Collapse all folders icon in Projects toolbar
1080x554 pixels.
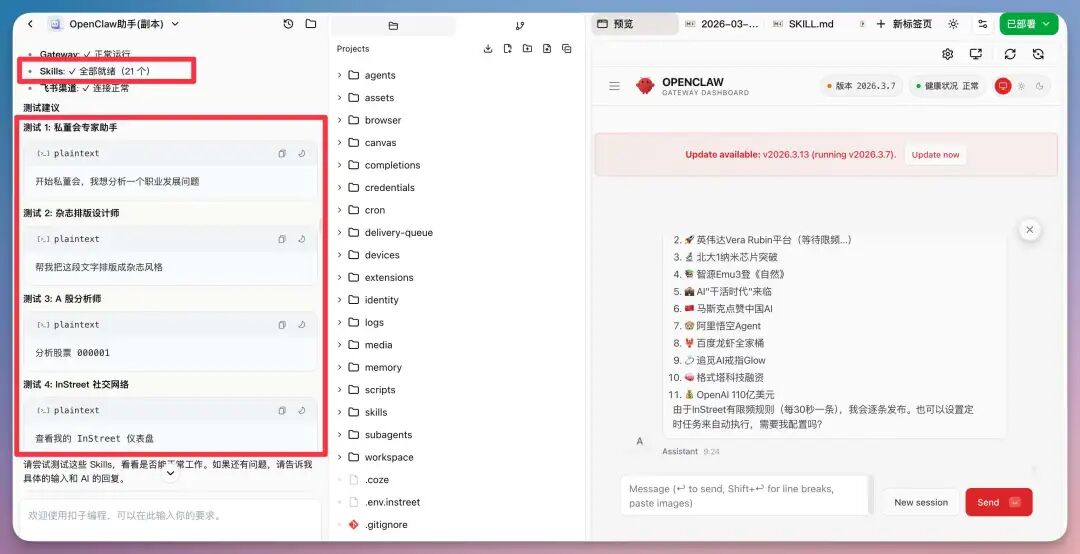point(566,49)
